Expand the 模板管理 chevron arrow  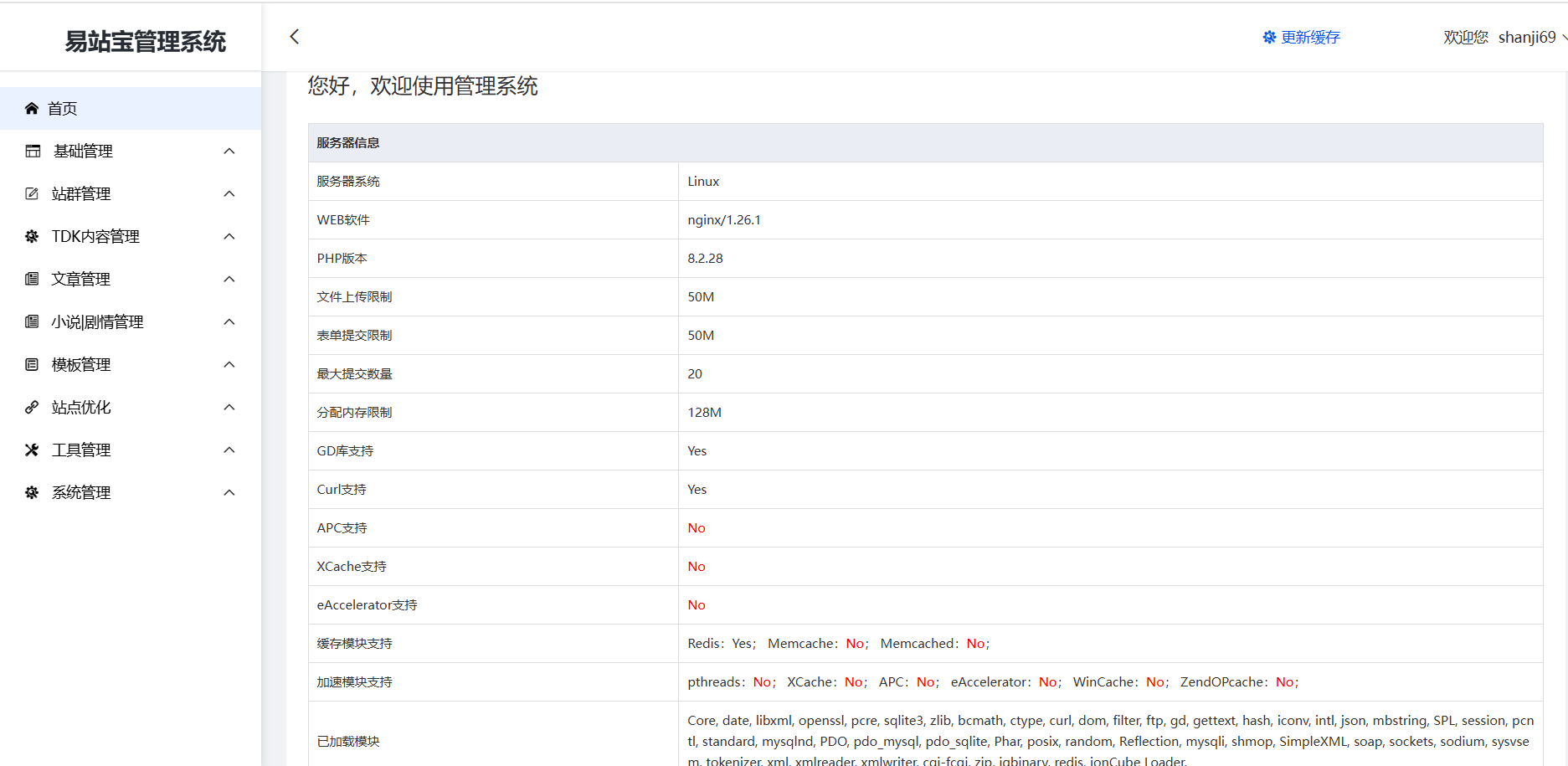[229, 364]
